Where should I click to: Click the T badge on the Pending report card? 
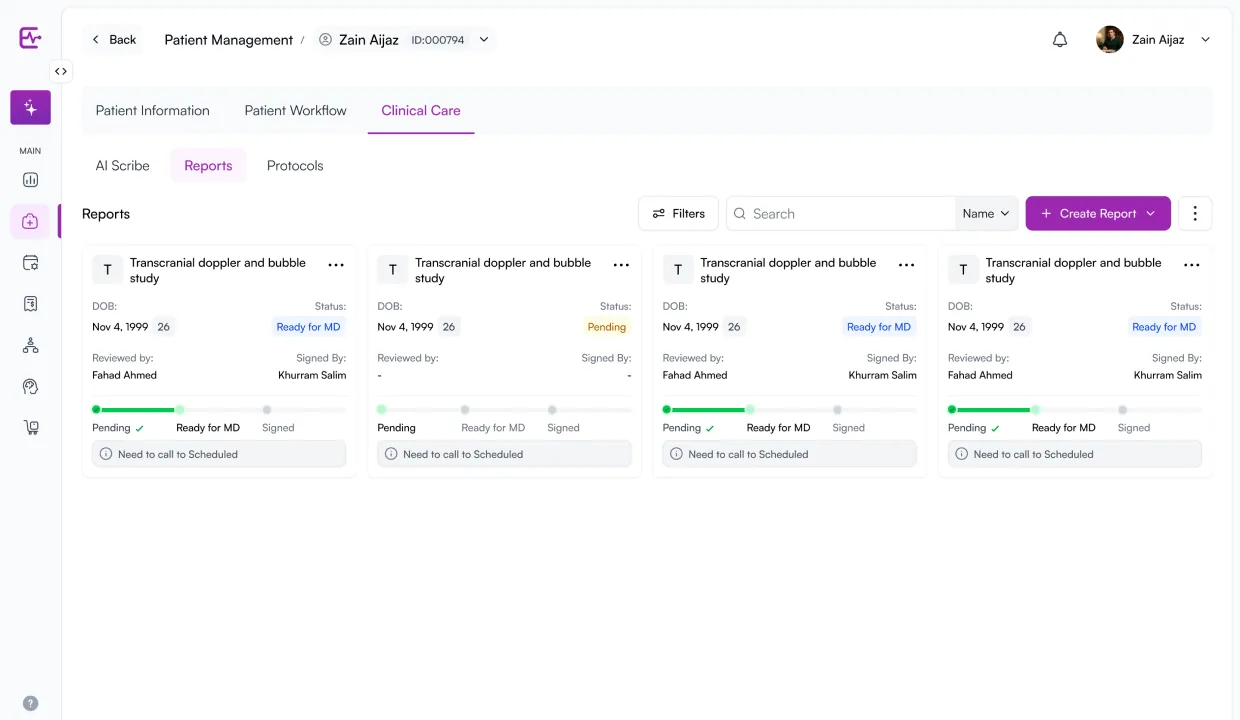(x=393, y=270)
